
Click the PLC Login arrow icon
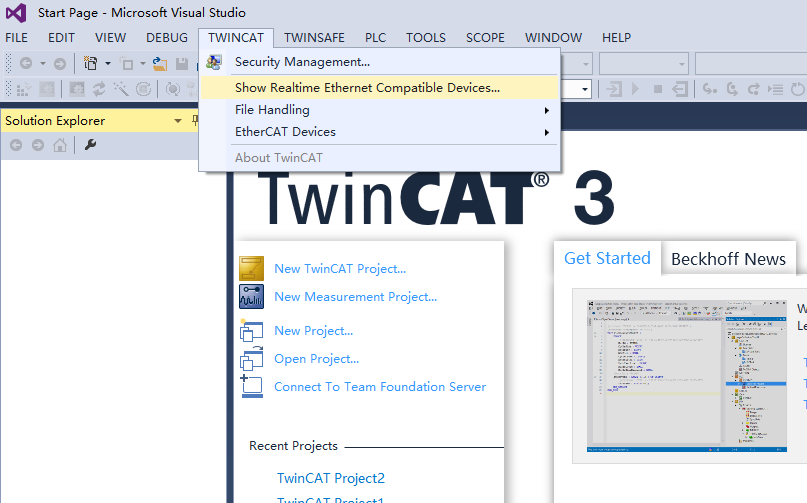(x=613, y=90)
